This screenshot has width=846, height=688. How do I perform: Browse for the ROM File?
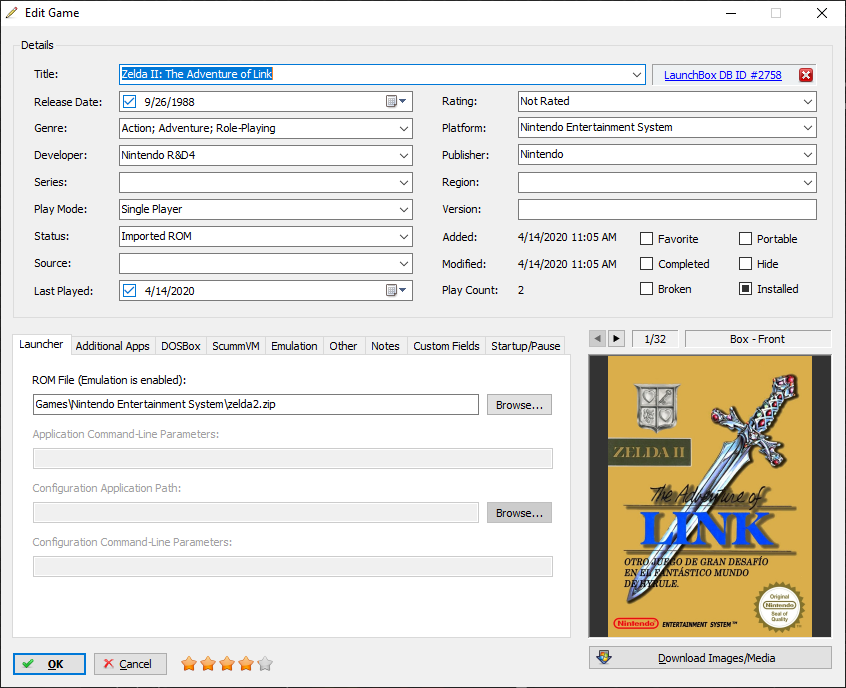pos(519,405)
